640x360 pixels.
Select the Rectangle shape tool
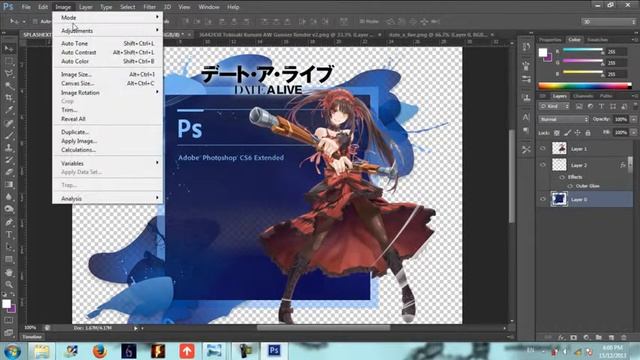click(x=9, y=260)
